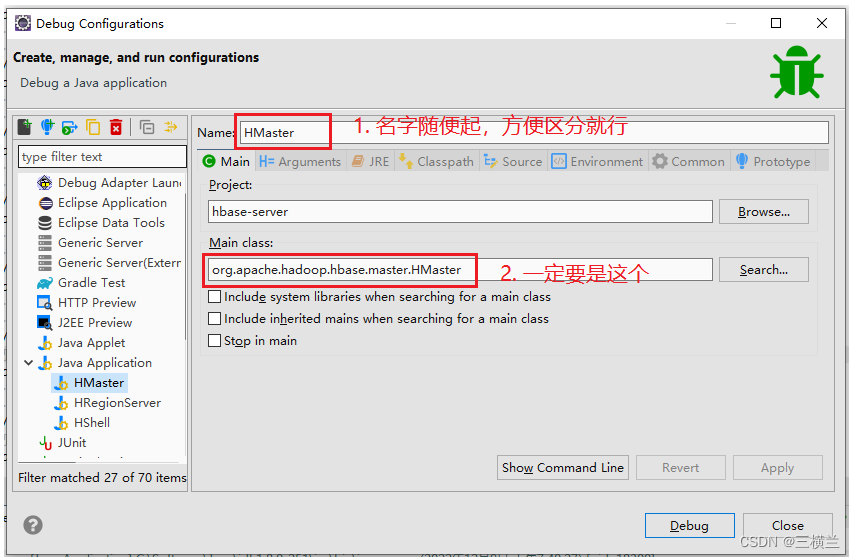The width and height of the screenshot is (855, 559).
Task: Select J2EE Preview entry
Action: 85,323
